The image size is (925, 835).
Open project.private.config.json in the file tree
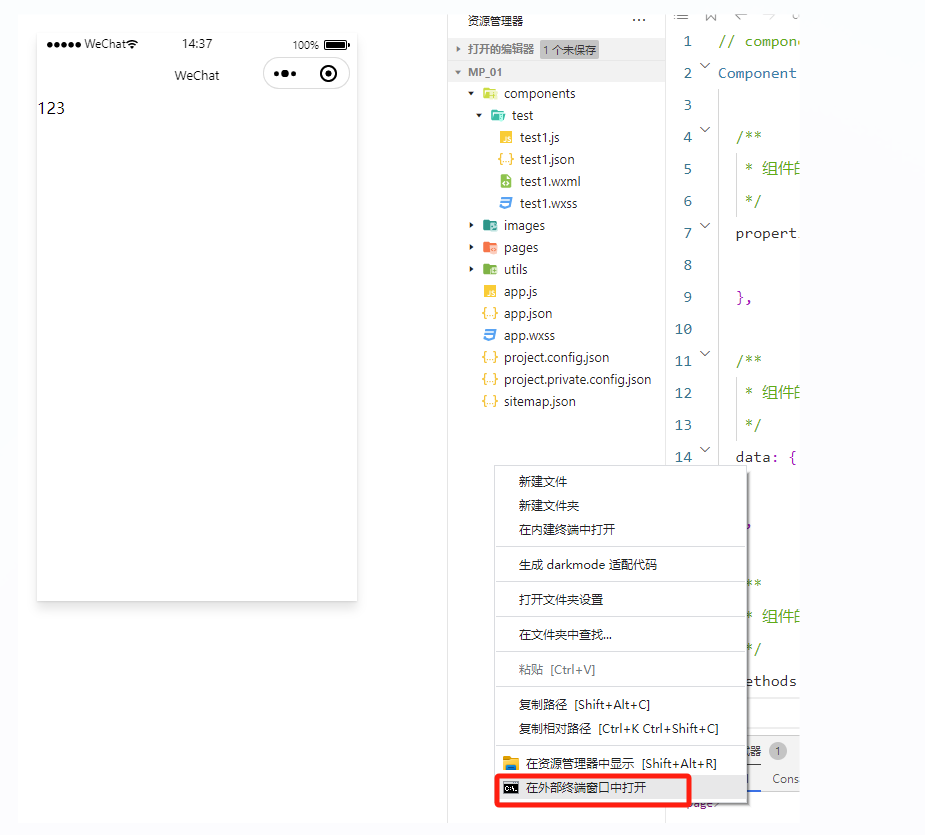coord(578,379)
